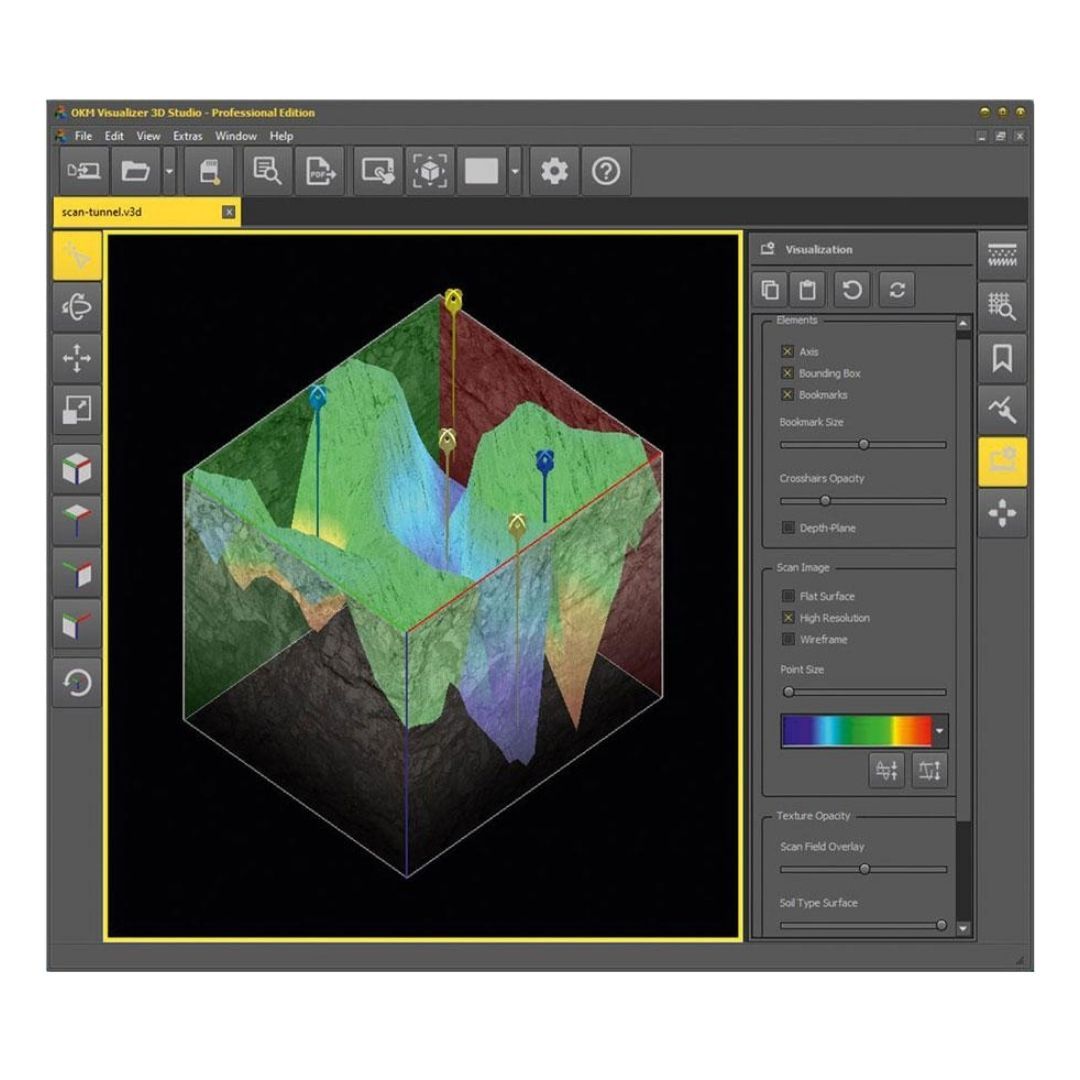Enable the Wireframe scan image mode

[x=789, y=639]
